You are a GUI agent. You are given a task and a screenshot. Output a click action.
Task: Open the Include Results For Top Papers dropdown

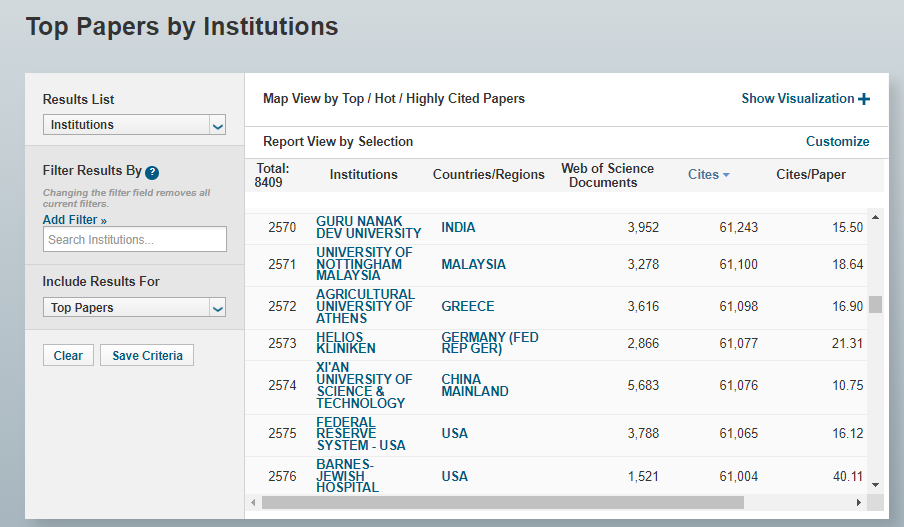click(x=134, y=307)
